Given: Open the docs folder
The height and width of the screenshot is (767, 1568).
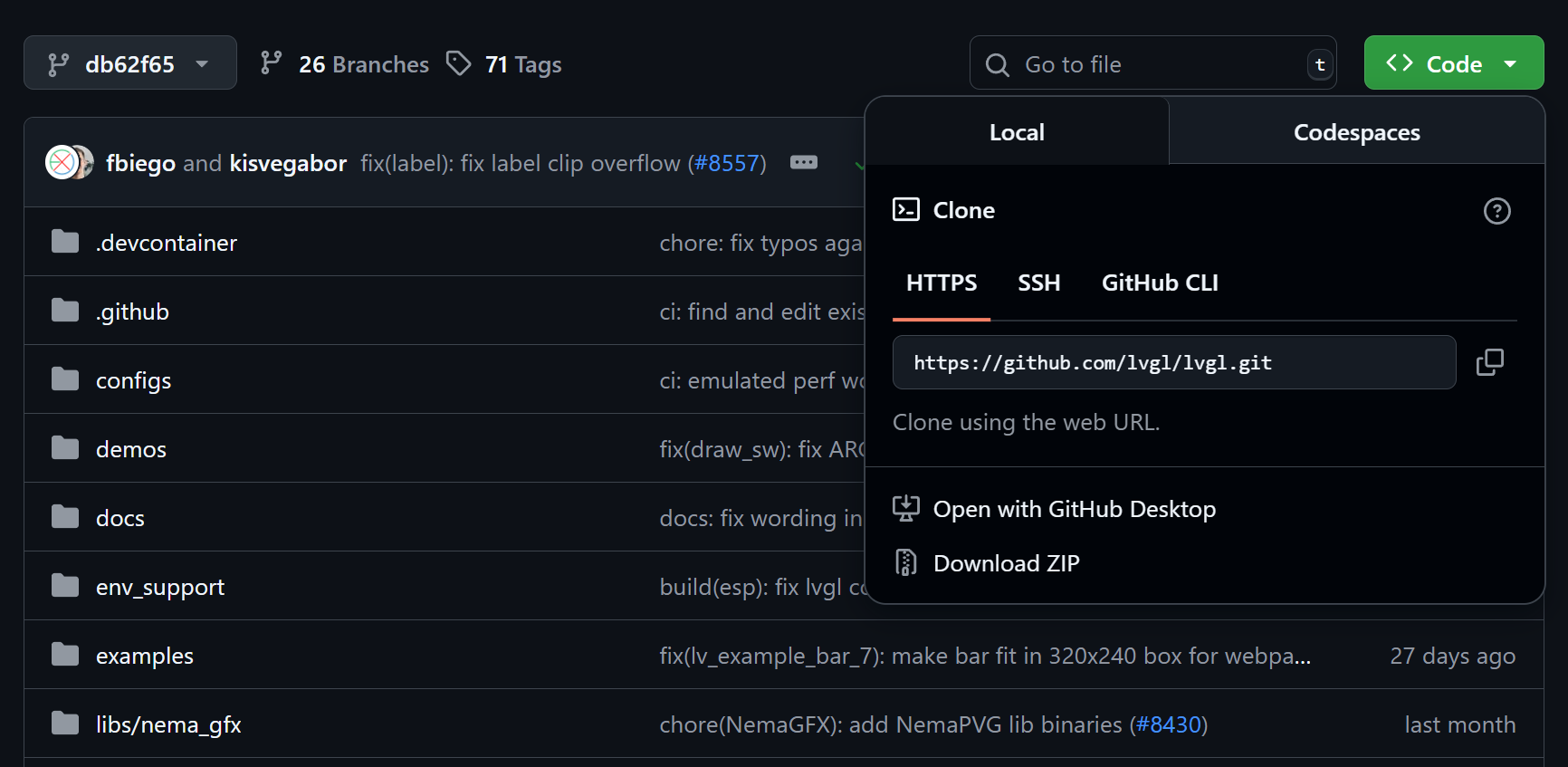Looking at the screenshot, I should coord(120,518).
